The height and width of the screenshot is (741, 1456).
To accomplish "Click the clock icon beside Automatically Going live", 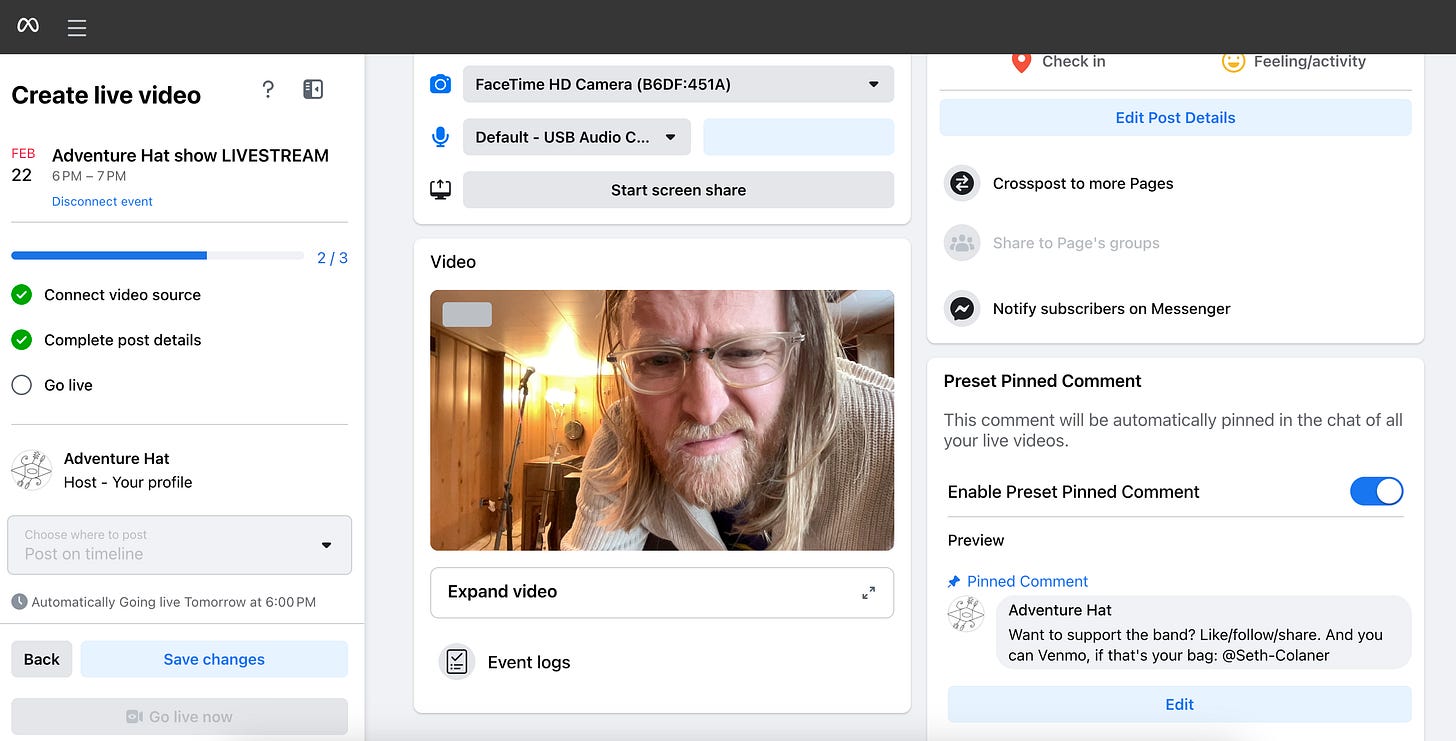I will pos(19,602).
